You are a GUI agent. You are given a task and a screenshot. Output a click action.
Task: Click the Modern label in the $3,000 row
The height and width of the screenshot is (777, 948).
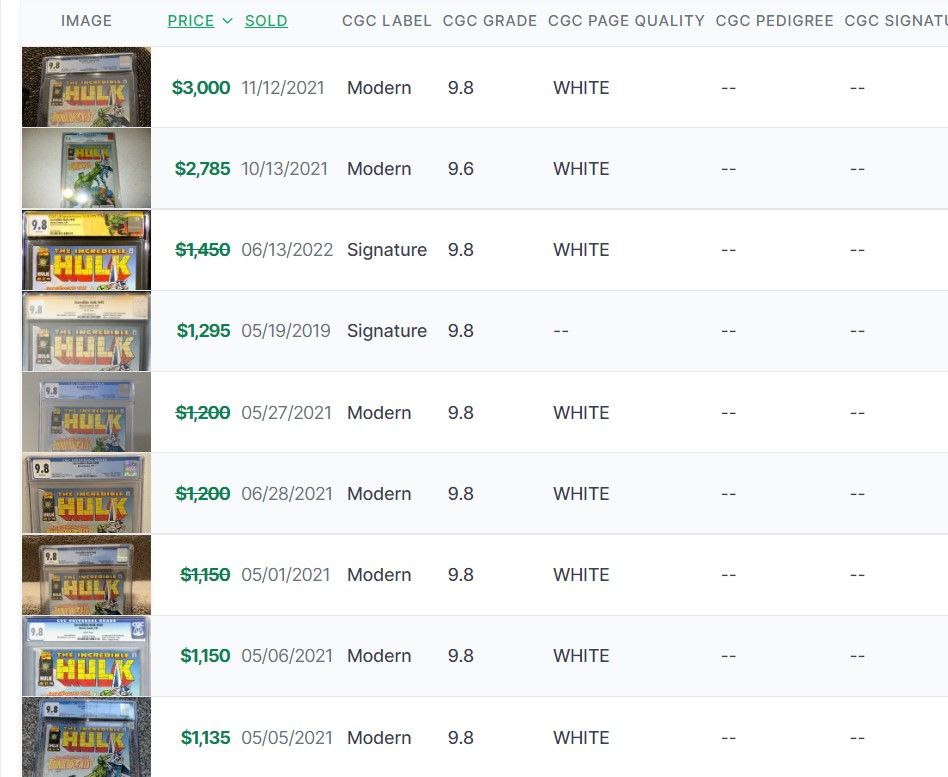[379, 88]
